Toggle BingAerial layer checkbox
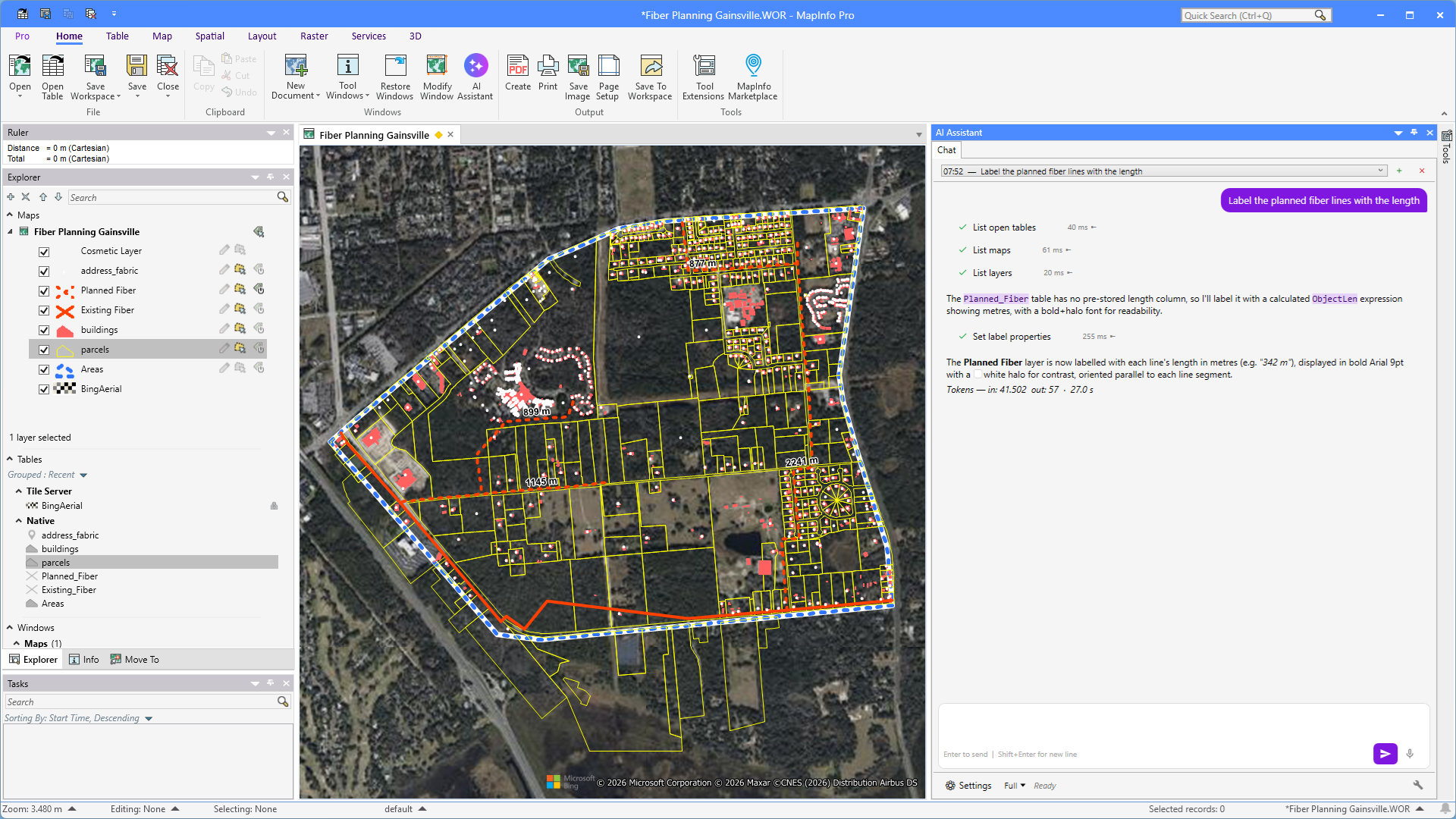Screen dimensions: 1456x819 click(44, 390)
